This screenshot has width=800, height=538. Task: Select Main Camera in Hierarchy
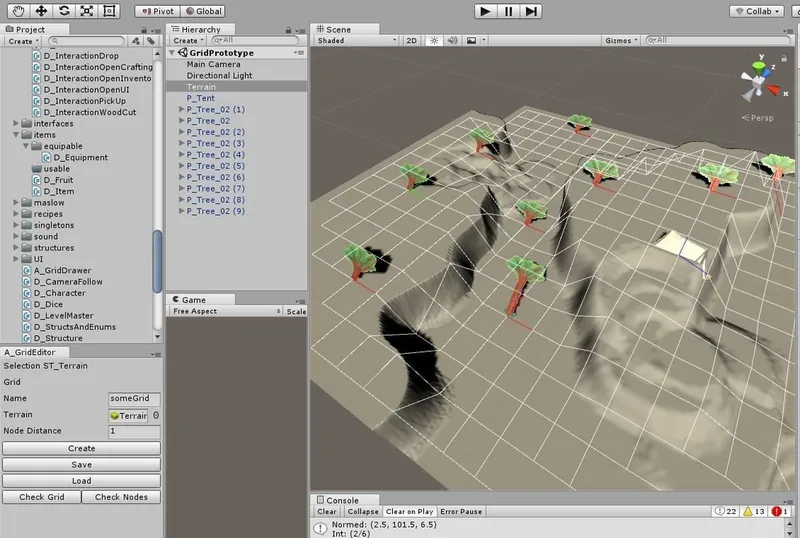(213, 64)
